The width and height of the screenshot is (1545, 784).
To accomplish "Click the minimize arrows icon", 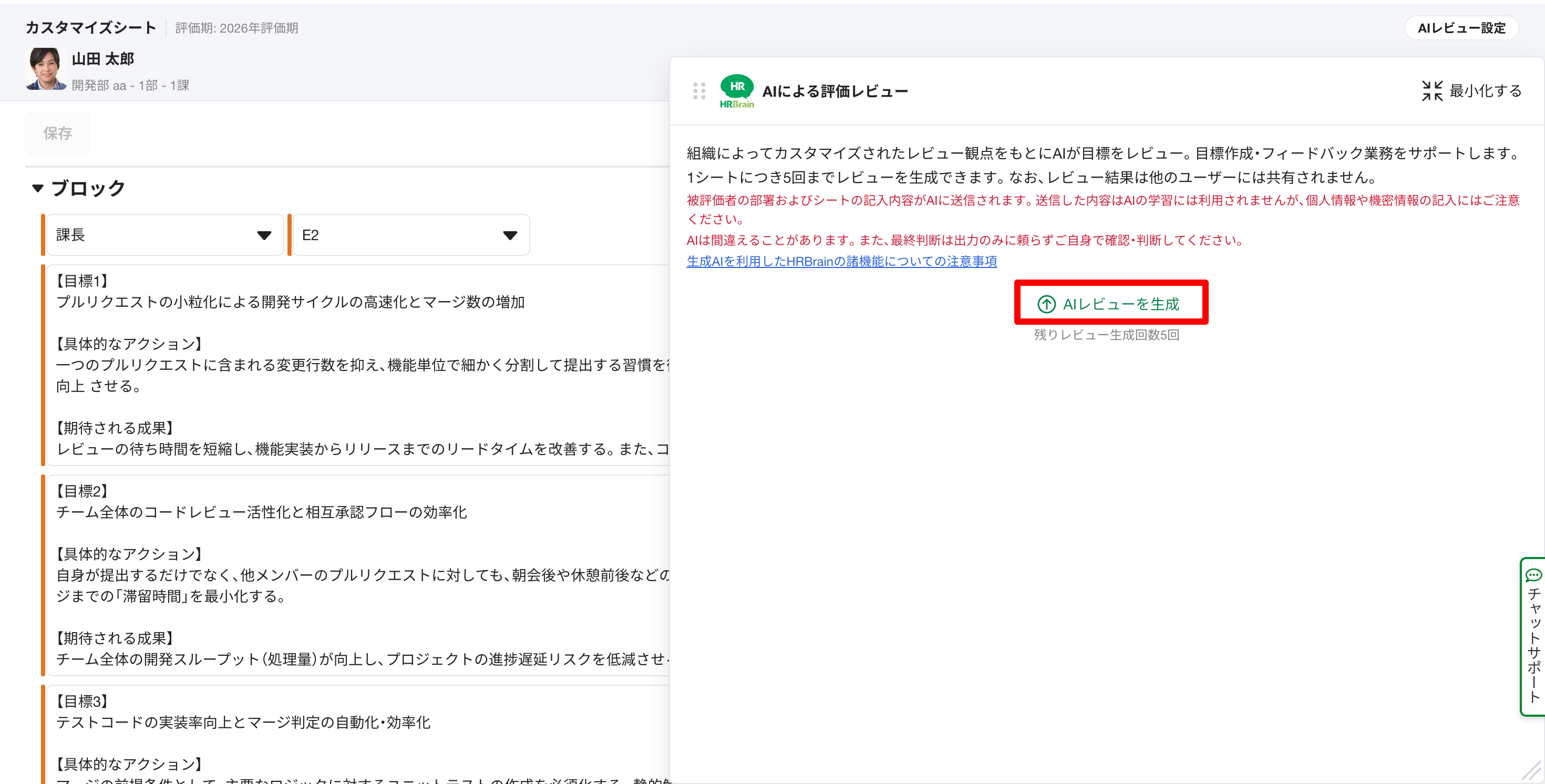I will click(1431, 90).
